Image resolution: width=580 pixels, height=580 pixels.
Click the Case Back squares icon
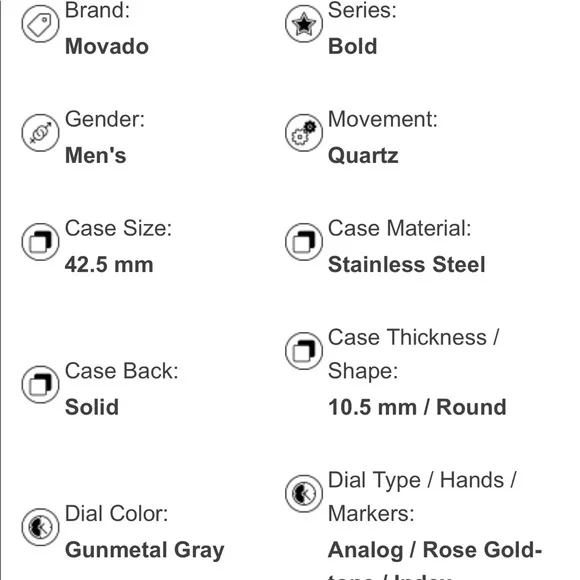pos(40,384)
